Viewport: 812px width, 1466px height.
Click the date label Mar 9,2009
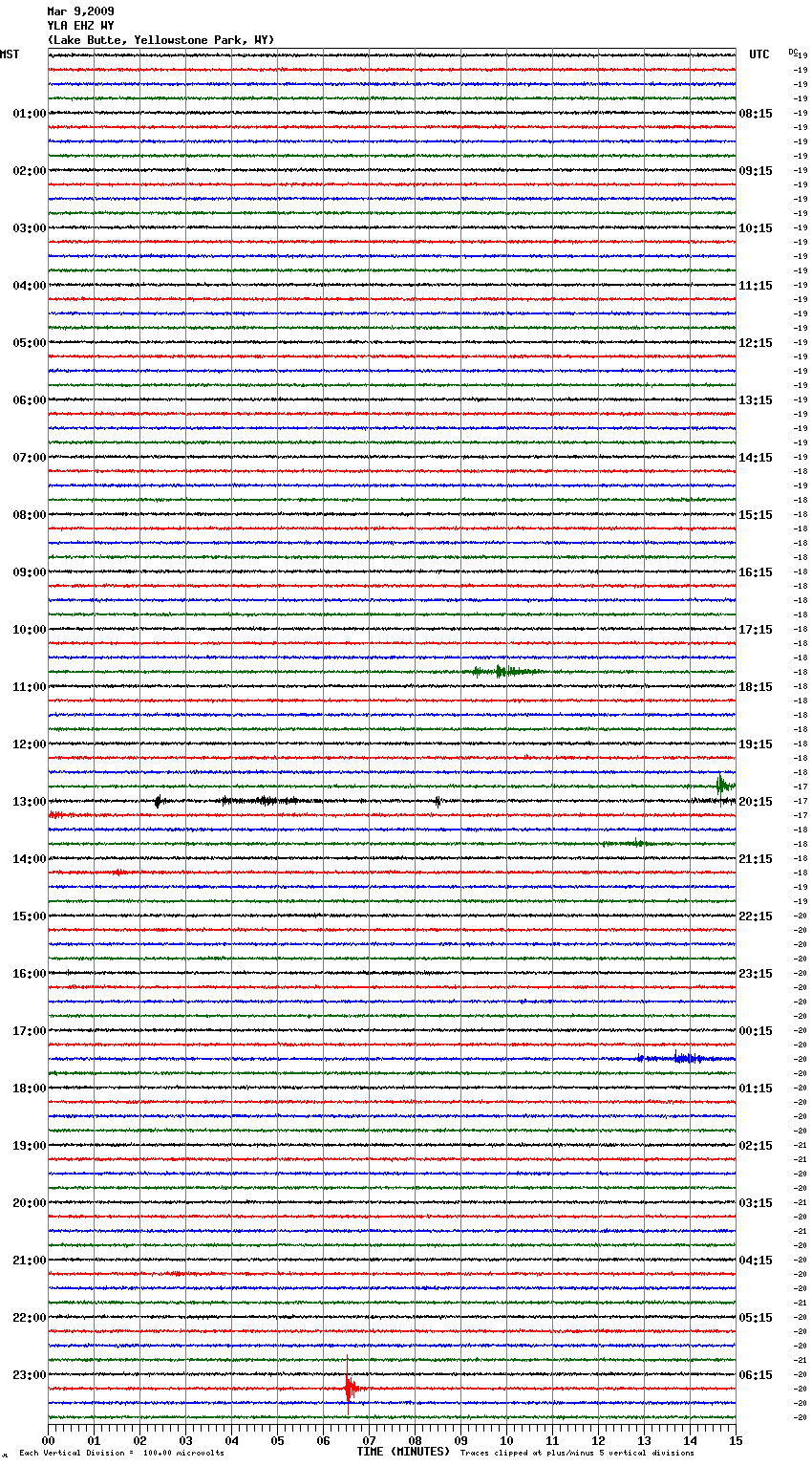pyautogui.click(x=80, y=11)
